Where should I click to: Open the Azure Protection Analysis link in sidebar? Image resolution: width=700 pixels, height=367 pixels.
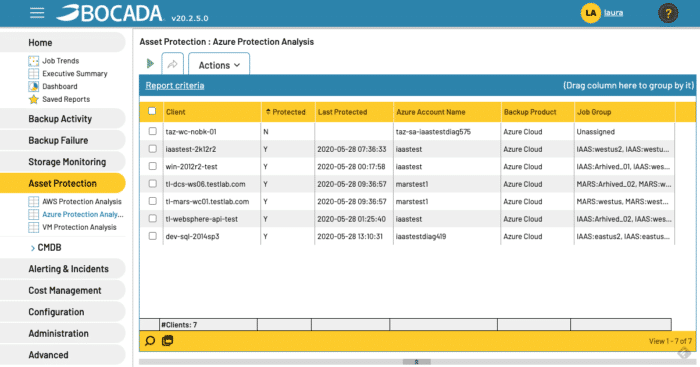[x=83, y=214]
